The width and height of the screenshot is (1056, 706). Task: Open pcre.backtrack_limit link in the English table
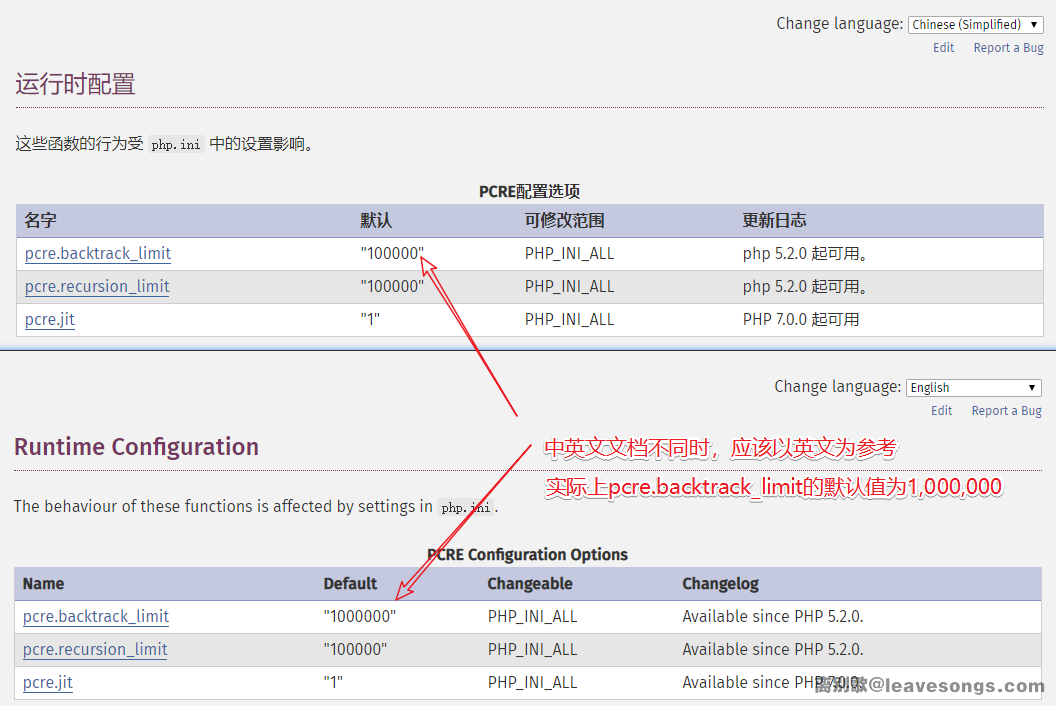coord(96,617)
